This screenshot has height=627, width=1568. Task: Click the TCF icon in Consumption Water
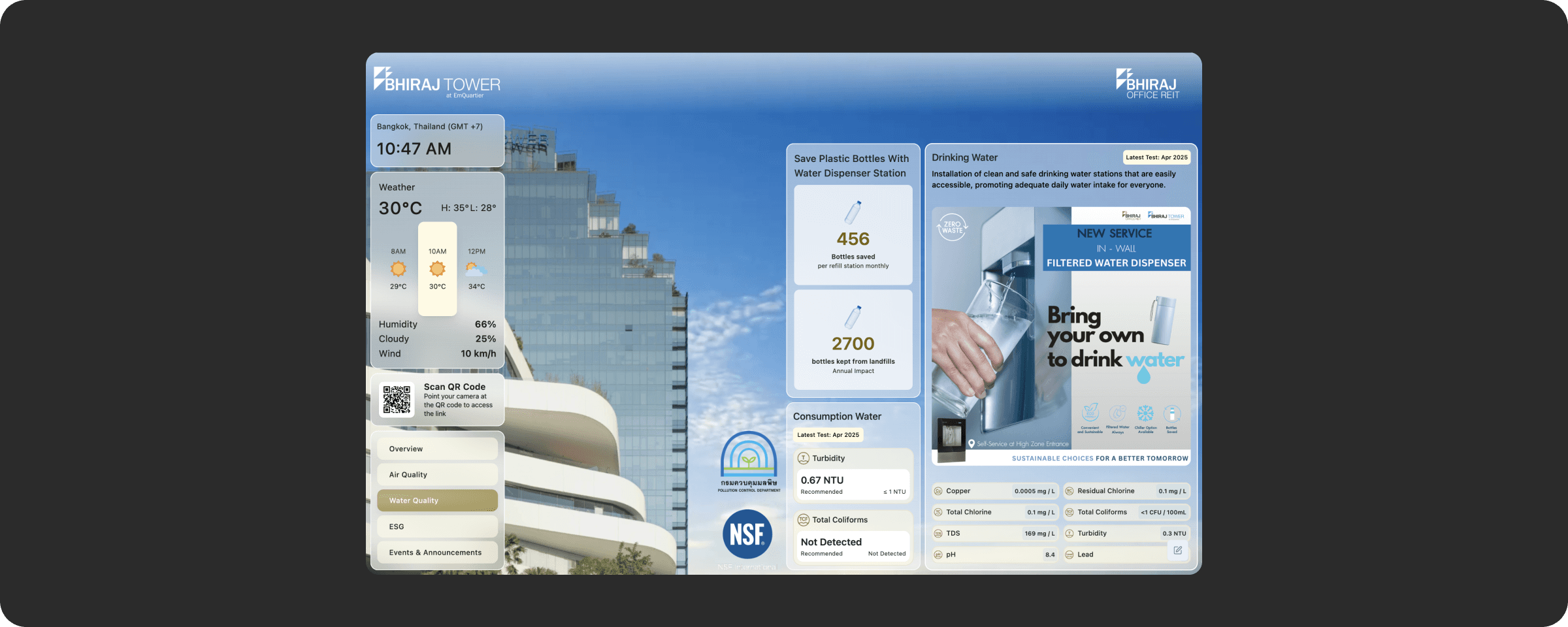pos(804,520)
